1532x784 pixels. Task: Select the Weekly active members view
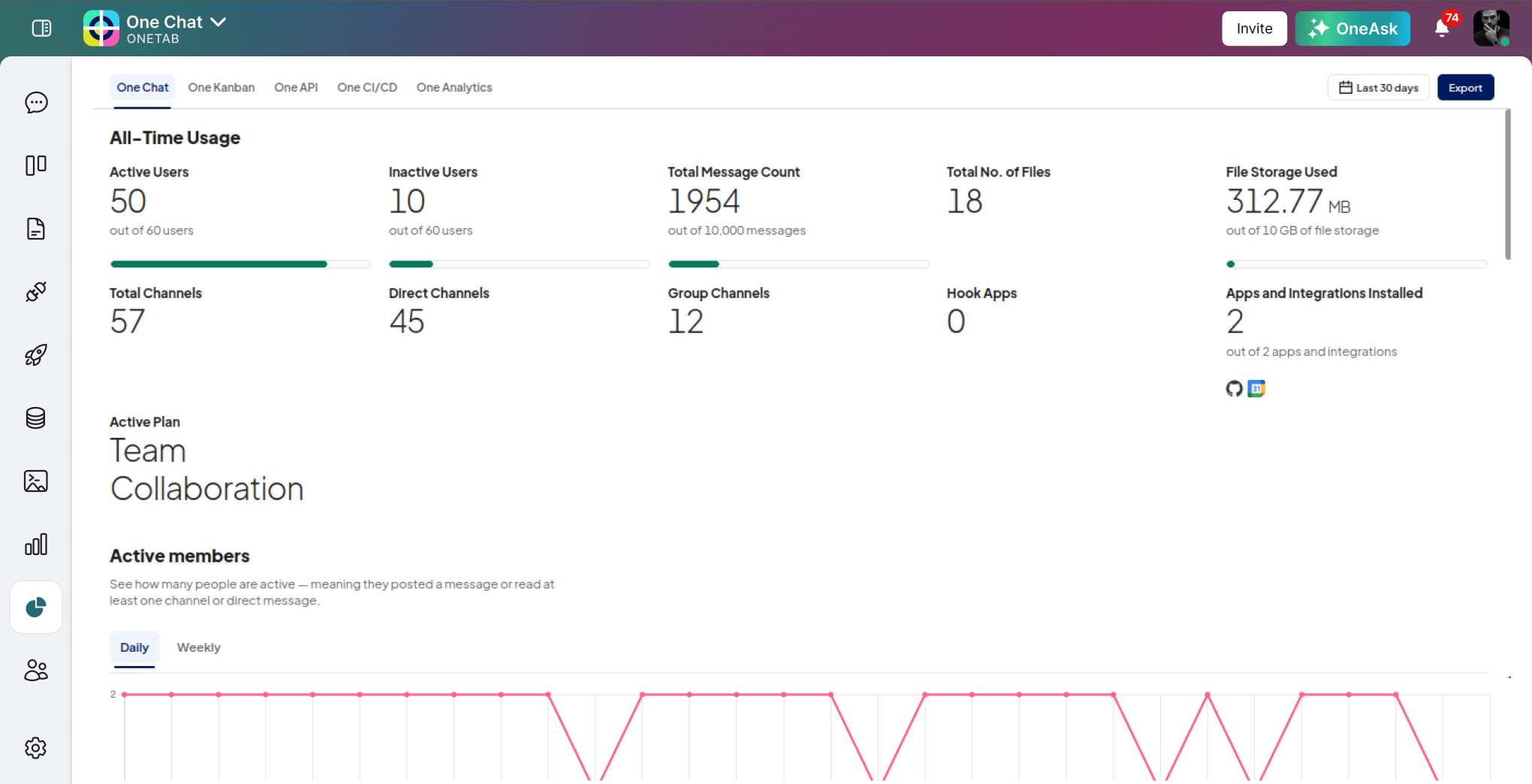coord(198,647)
